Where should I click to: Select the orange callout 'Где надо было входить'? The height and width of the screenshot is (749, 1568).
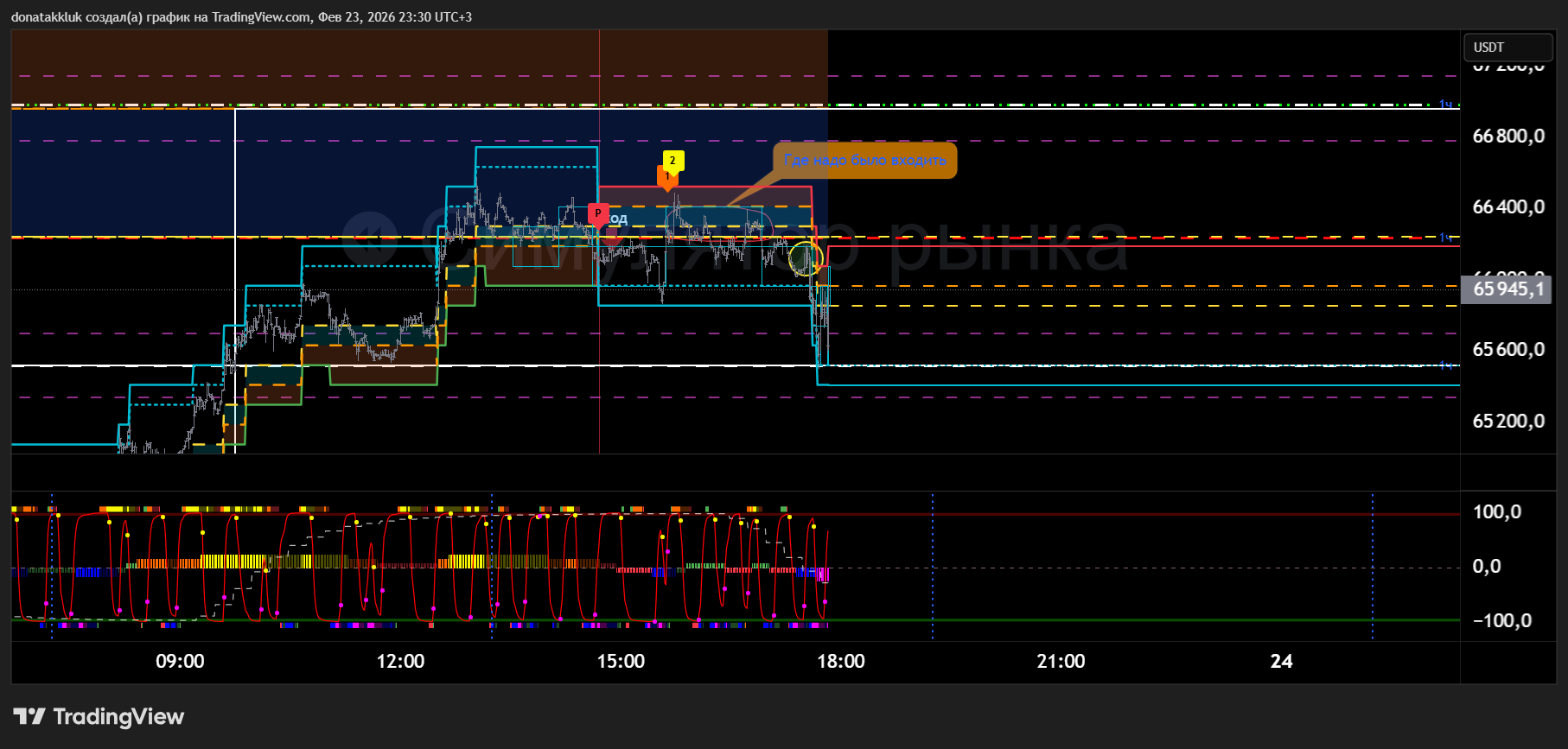[x=864, y=160]
